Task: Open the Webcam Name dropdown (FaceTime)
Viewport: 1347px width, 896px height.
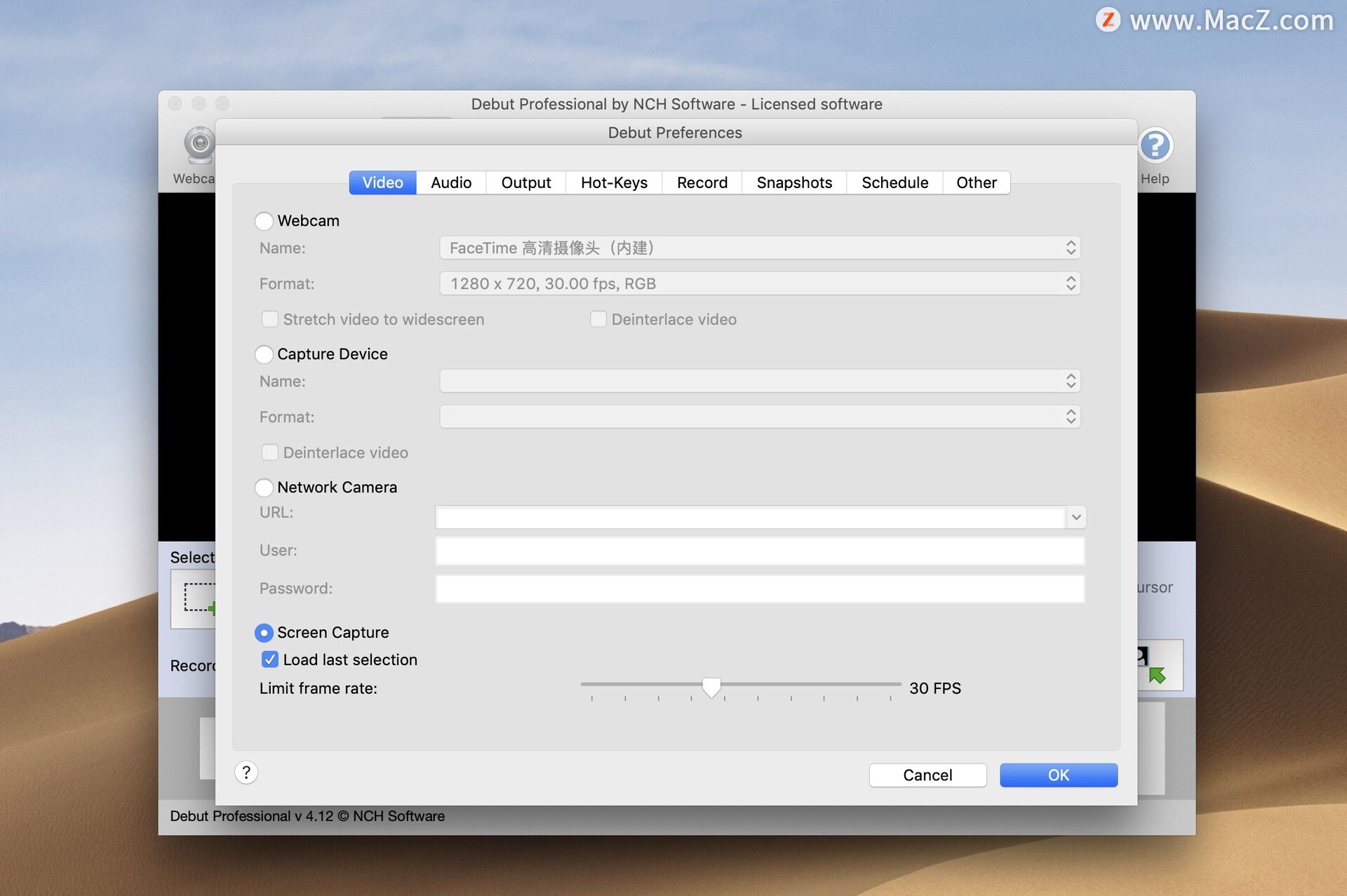Action: (760, 248)
